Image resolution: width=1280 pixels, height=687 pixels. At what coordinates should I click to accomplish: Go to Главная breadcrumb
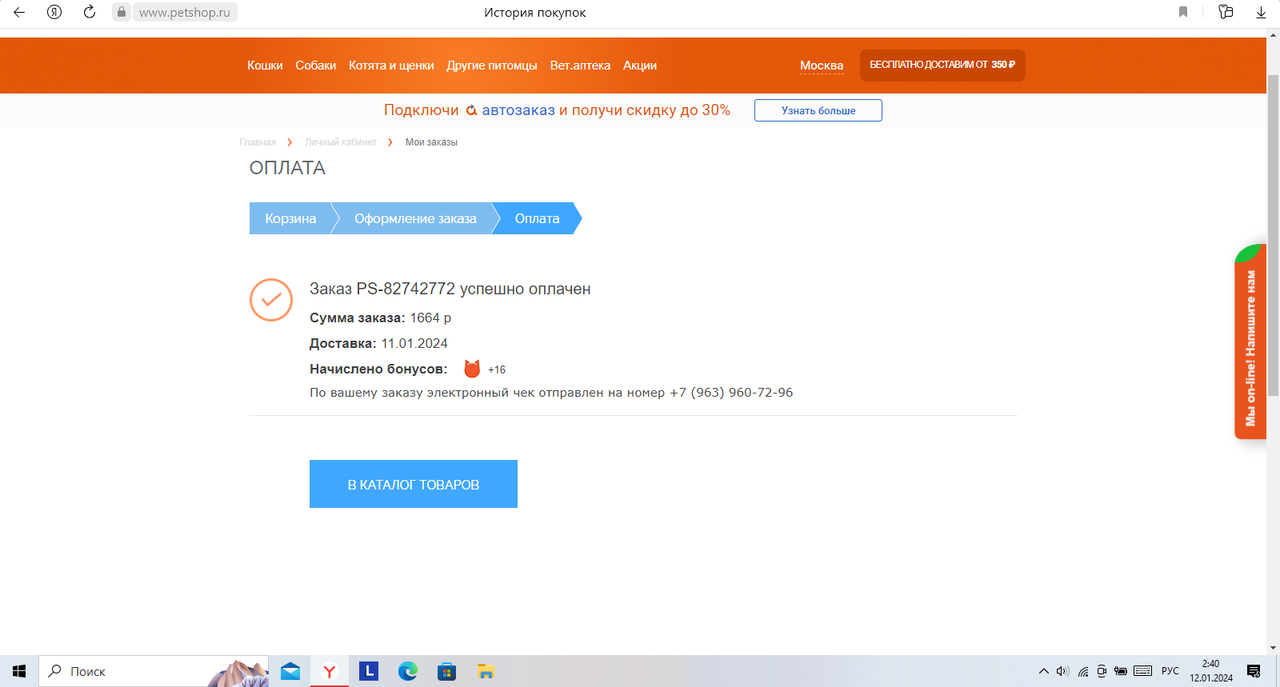258,143
